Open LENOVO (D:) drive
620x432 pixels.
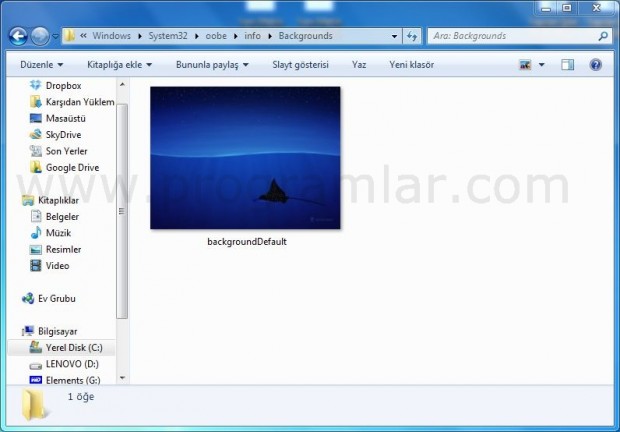(x=64, y=364)
